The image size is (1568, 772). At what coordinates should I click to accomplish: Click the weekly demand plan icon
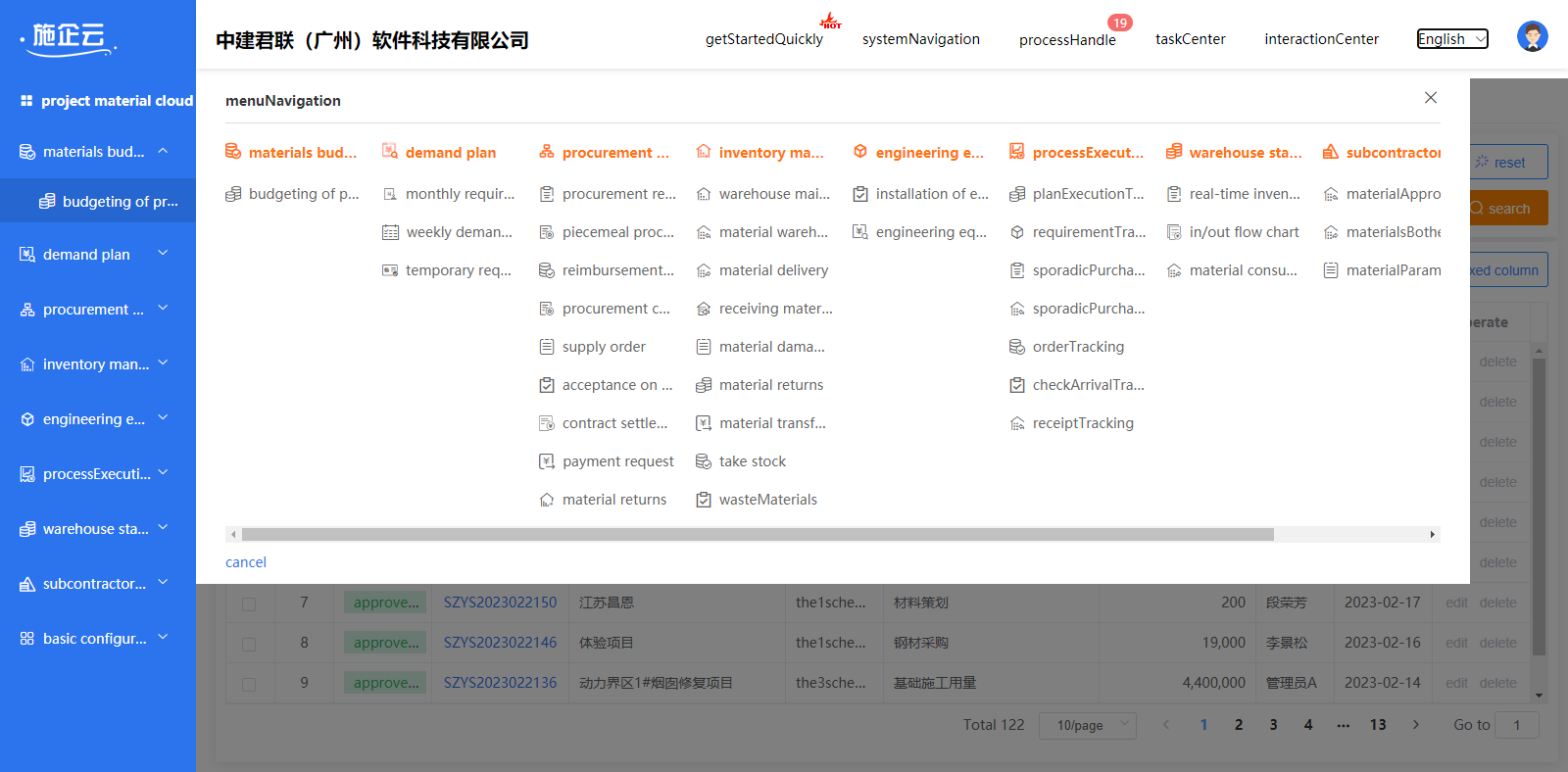390,232
